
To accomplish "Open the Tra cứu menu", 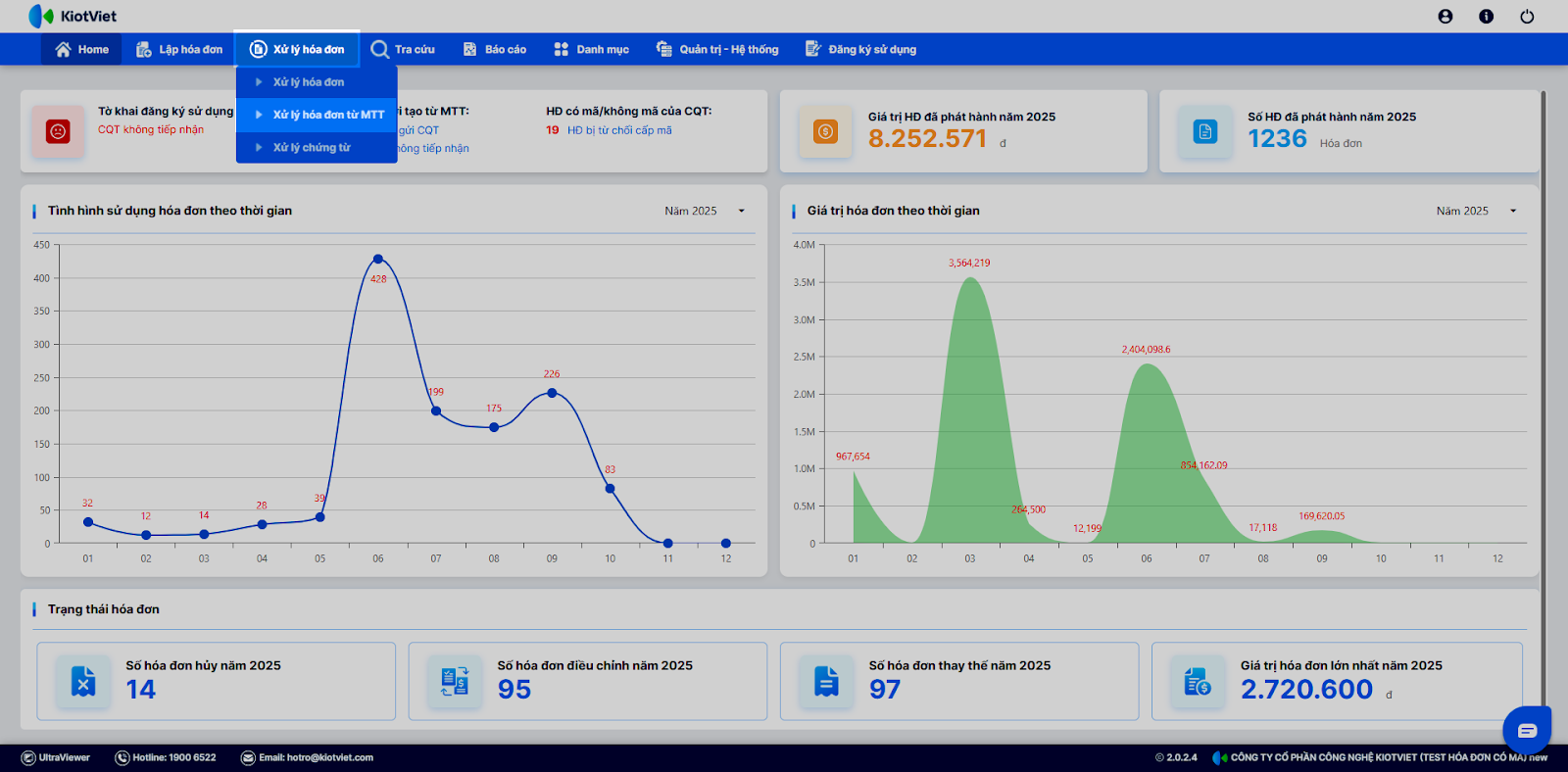I will point(403,49).
